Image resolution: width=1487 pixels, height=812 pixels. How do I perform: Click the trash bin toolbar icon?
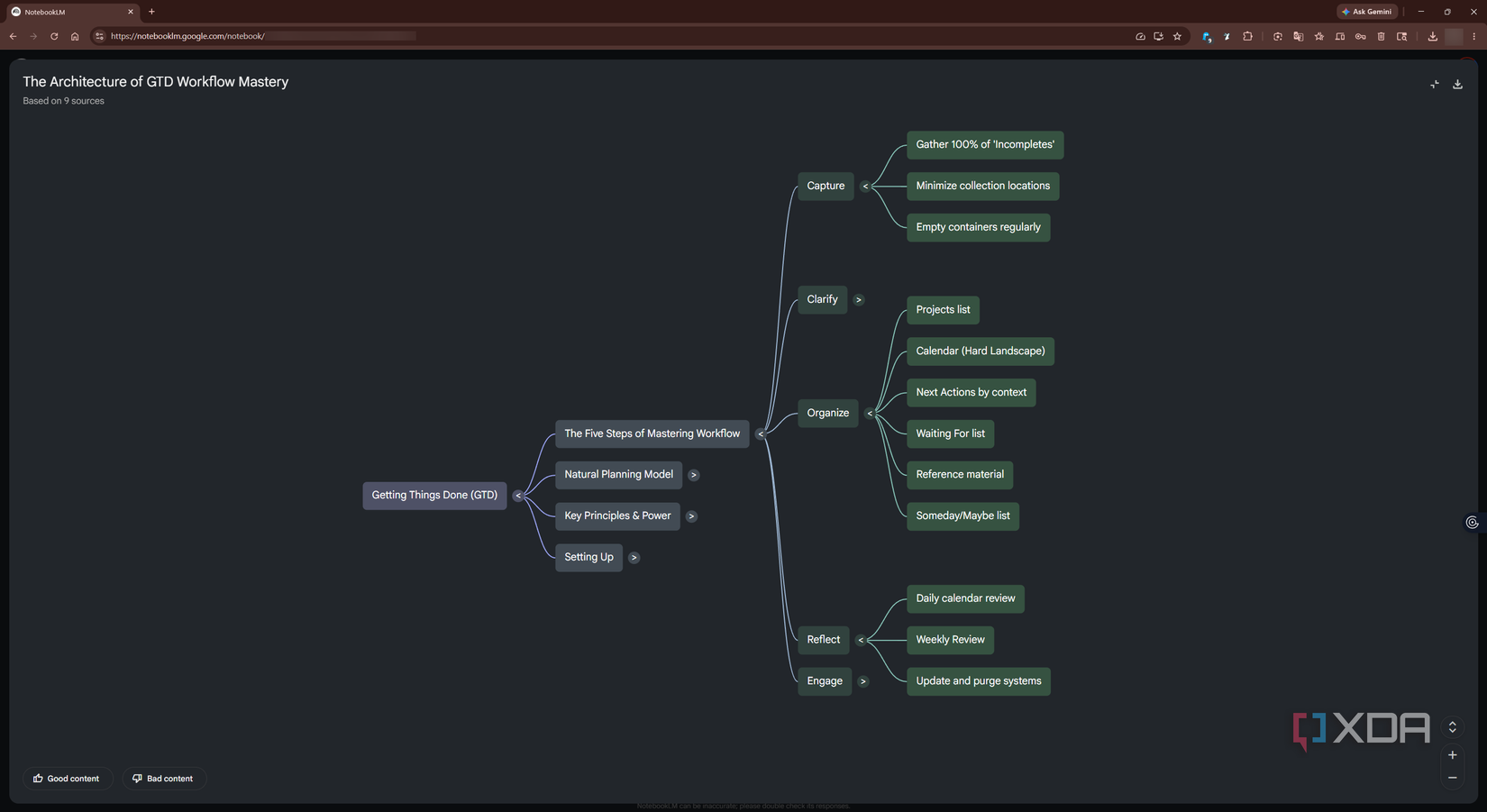(x=1381, y=36)
